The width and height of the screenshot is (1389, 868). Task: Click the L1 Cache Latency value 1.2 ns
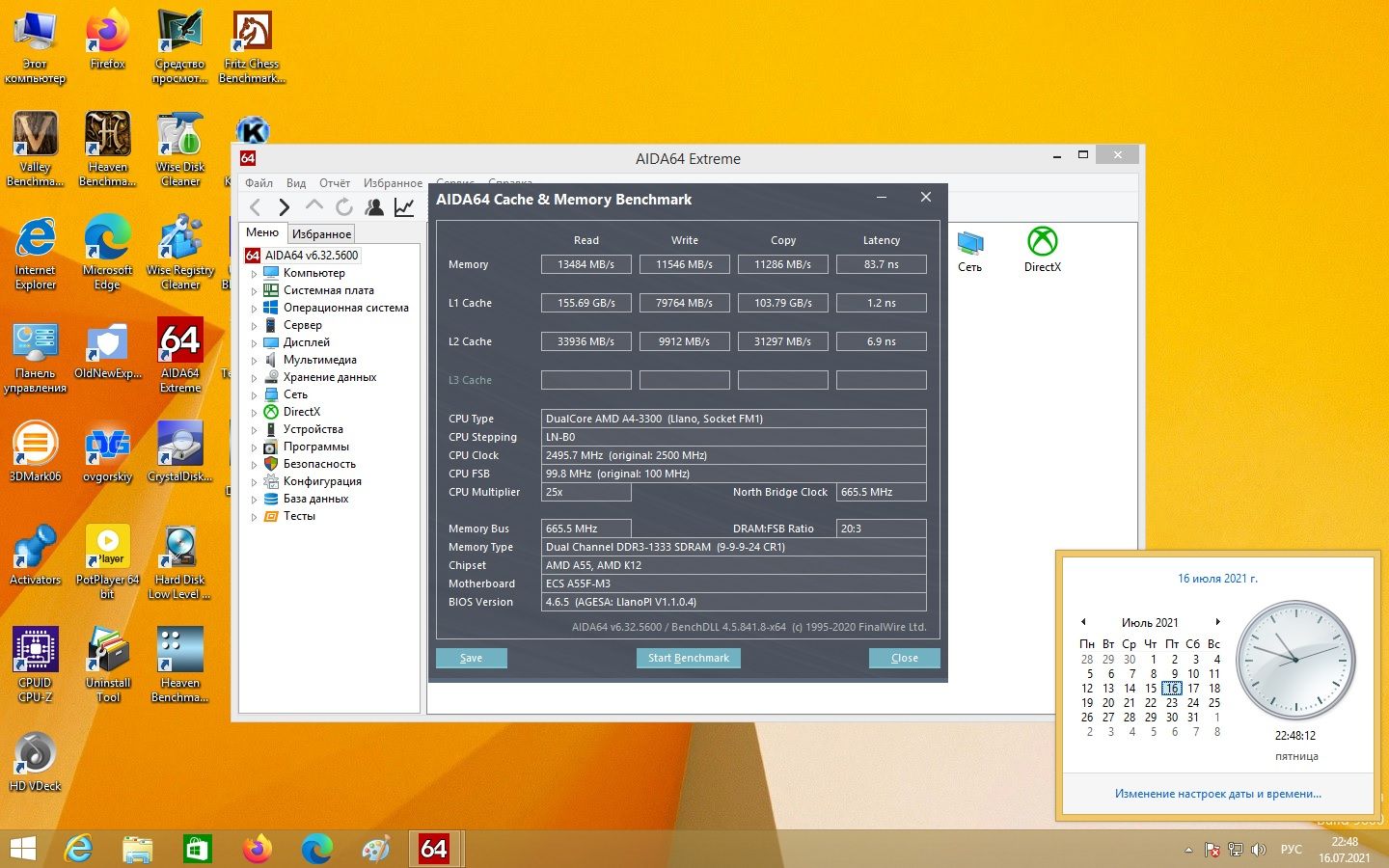pyautogui.click(x=881, y=303)
